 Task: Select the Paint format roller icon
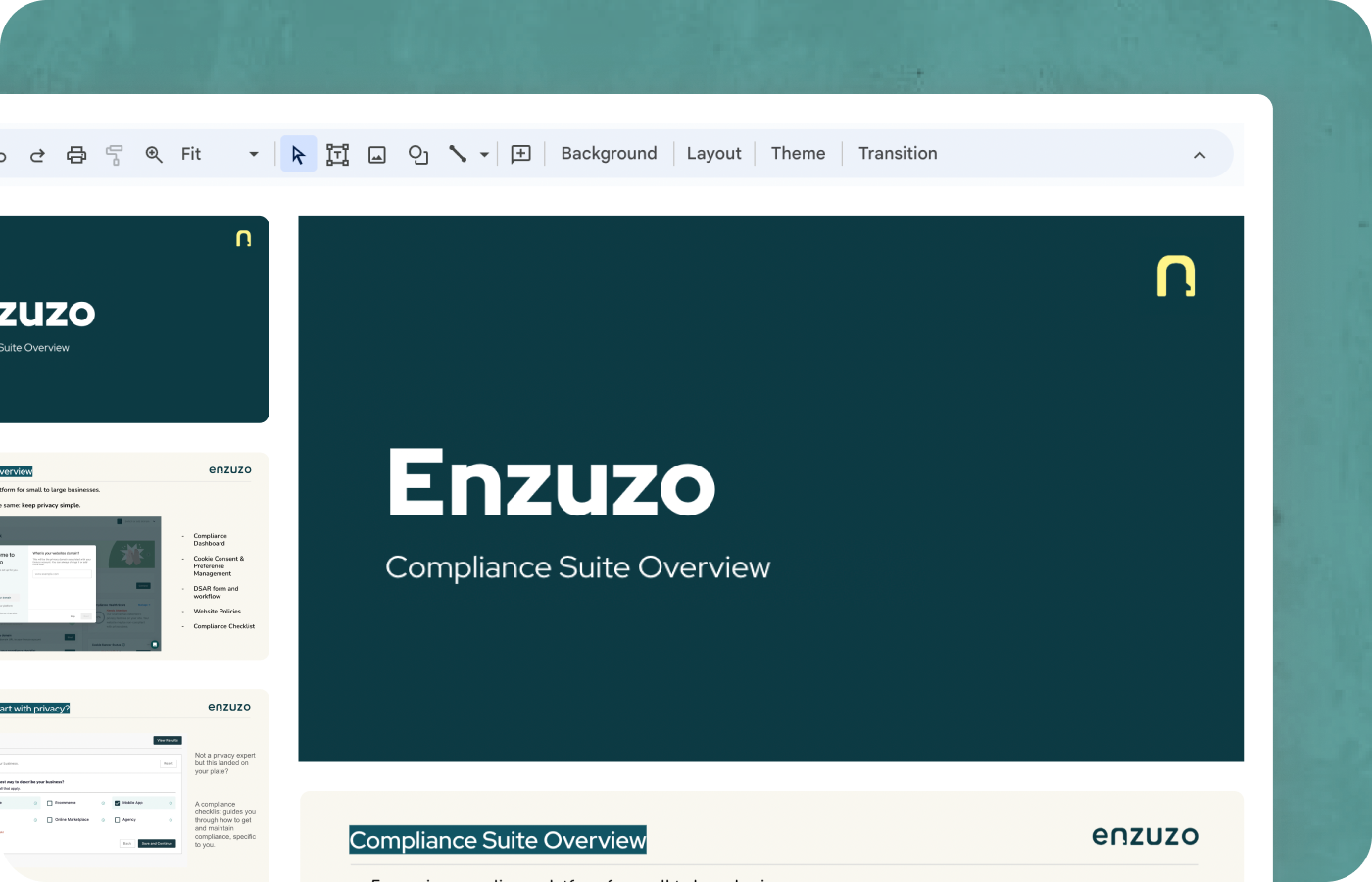(114, 155)
